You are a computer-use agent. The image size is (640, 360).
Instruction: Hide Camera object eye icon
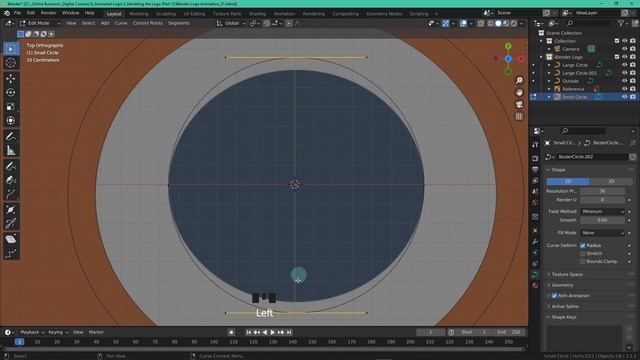(x=624, y=49)
